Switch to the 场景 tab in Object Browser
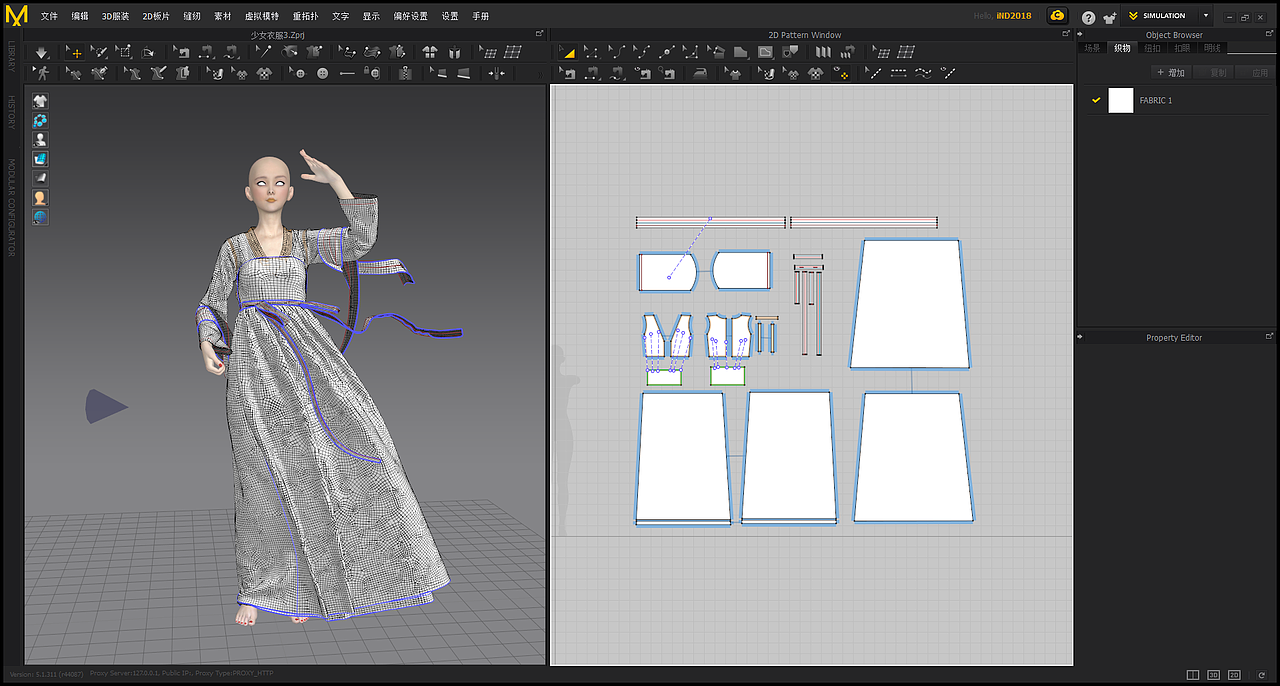 pyautogui.click(x=1092, y=48)
